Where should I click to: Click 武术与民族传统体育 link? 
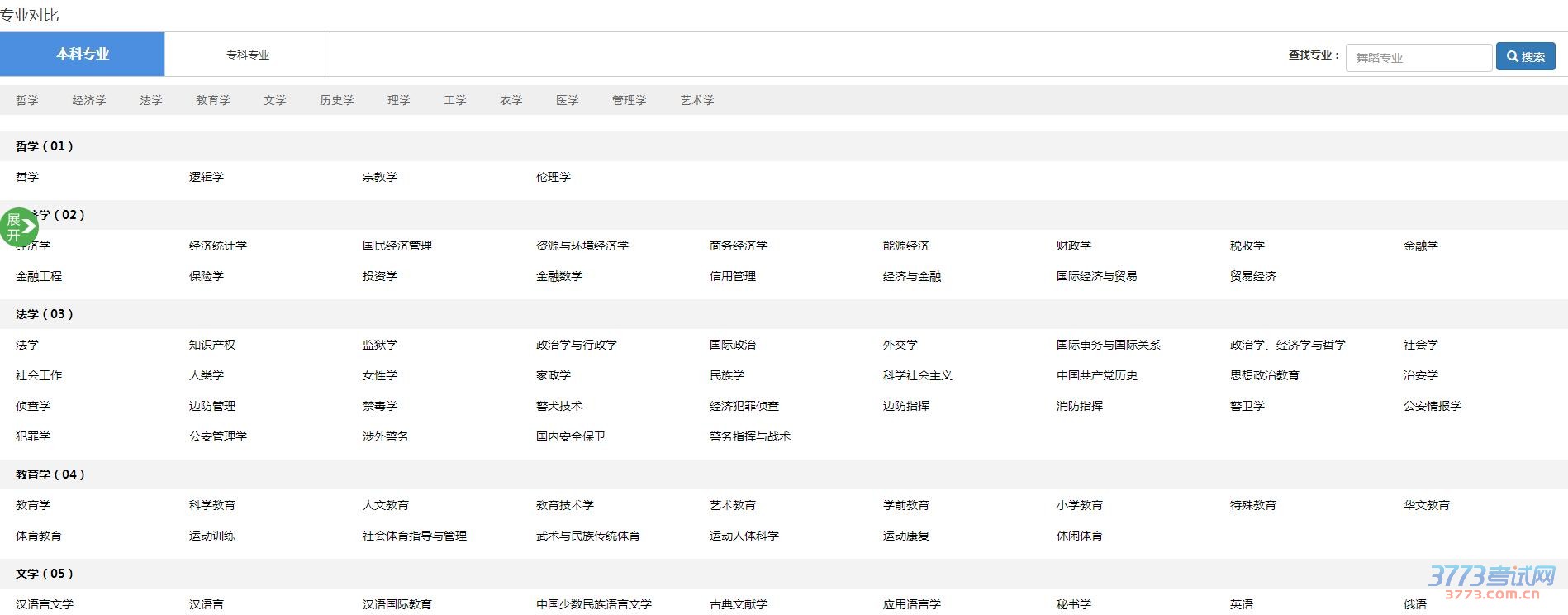tap(588, 536)
